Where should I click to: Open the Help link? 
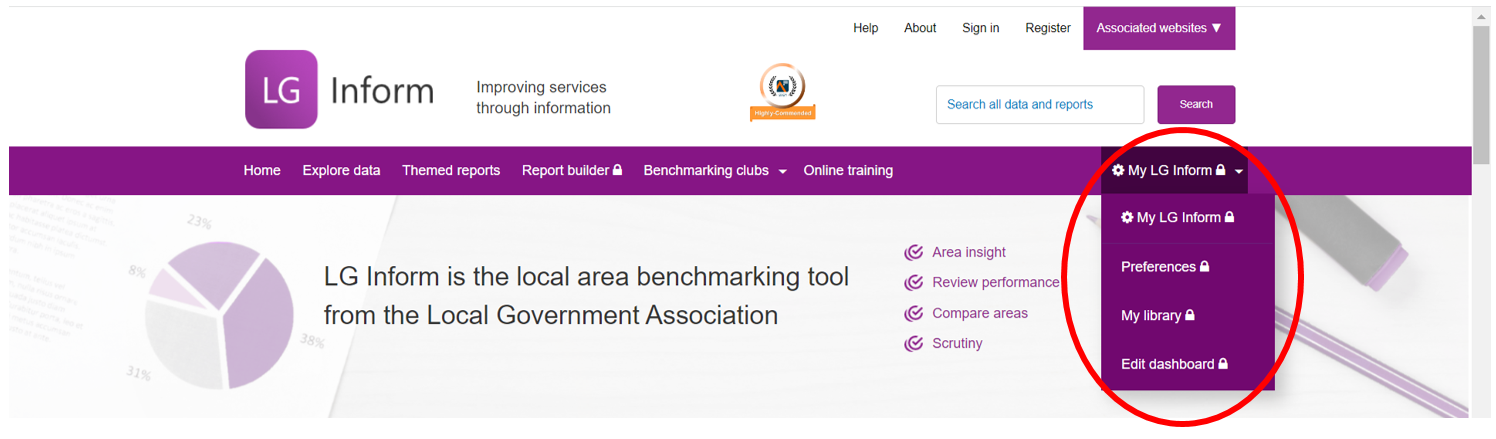click(866, 28)
